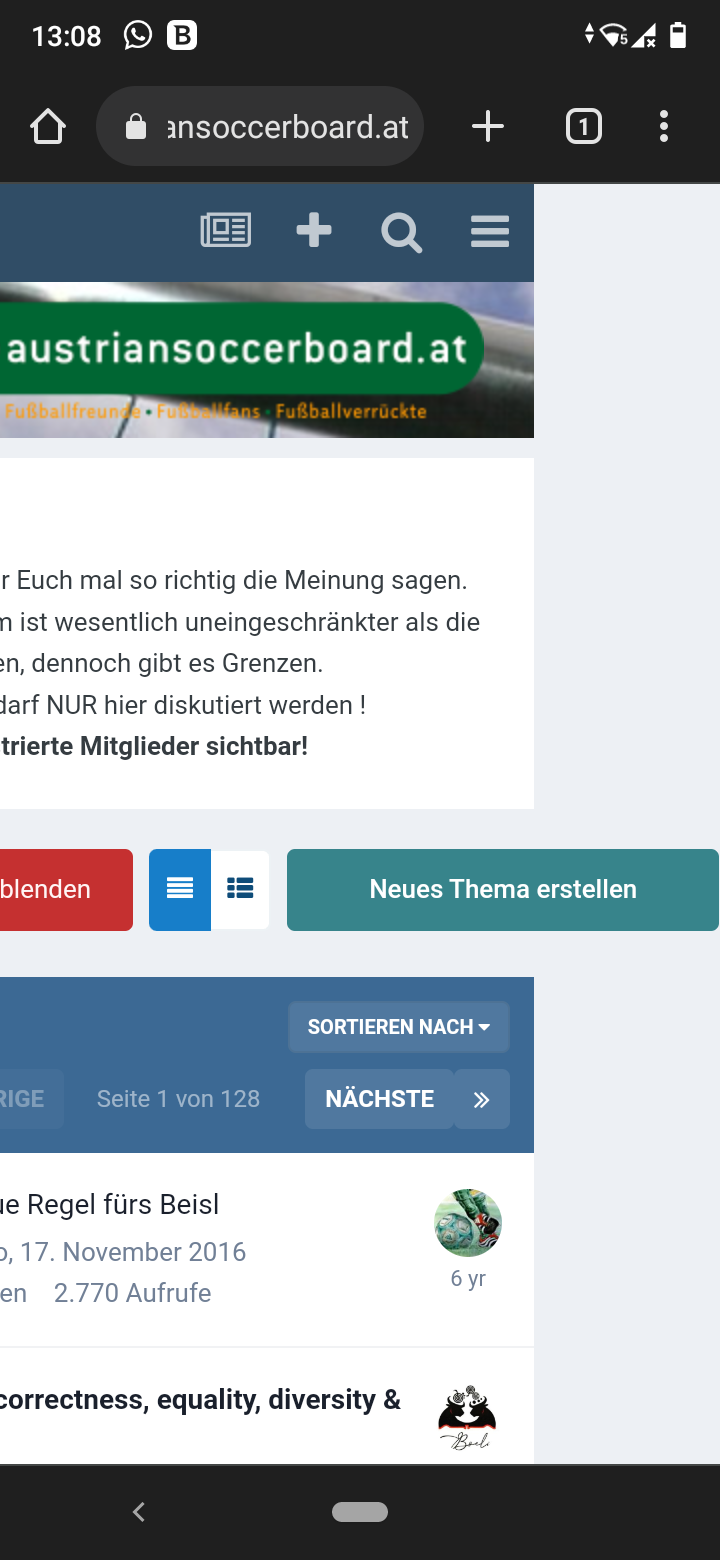Open the browser three-dot menu
The image size is (720, 1560).
pos(664,127)
